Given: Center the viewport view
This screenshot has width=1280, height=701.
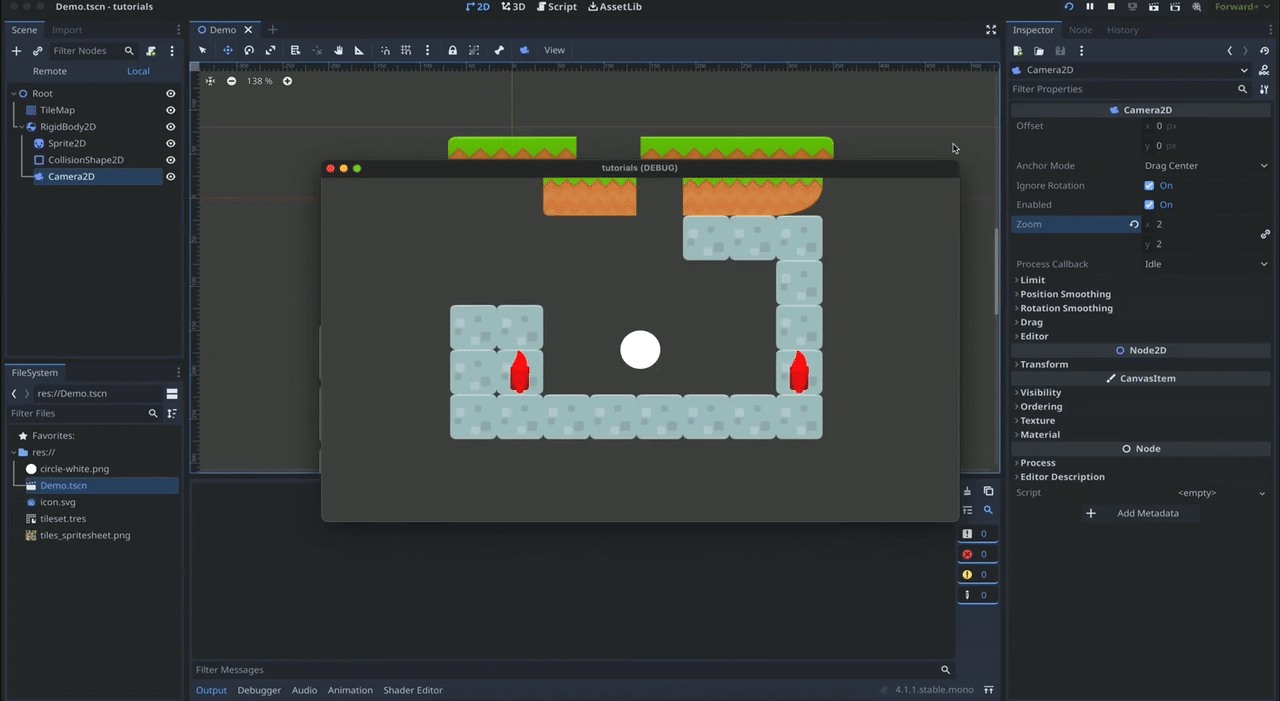Looking at the screenshot, I should coord(210,81).
